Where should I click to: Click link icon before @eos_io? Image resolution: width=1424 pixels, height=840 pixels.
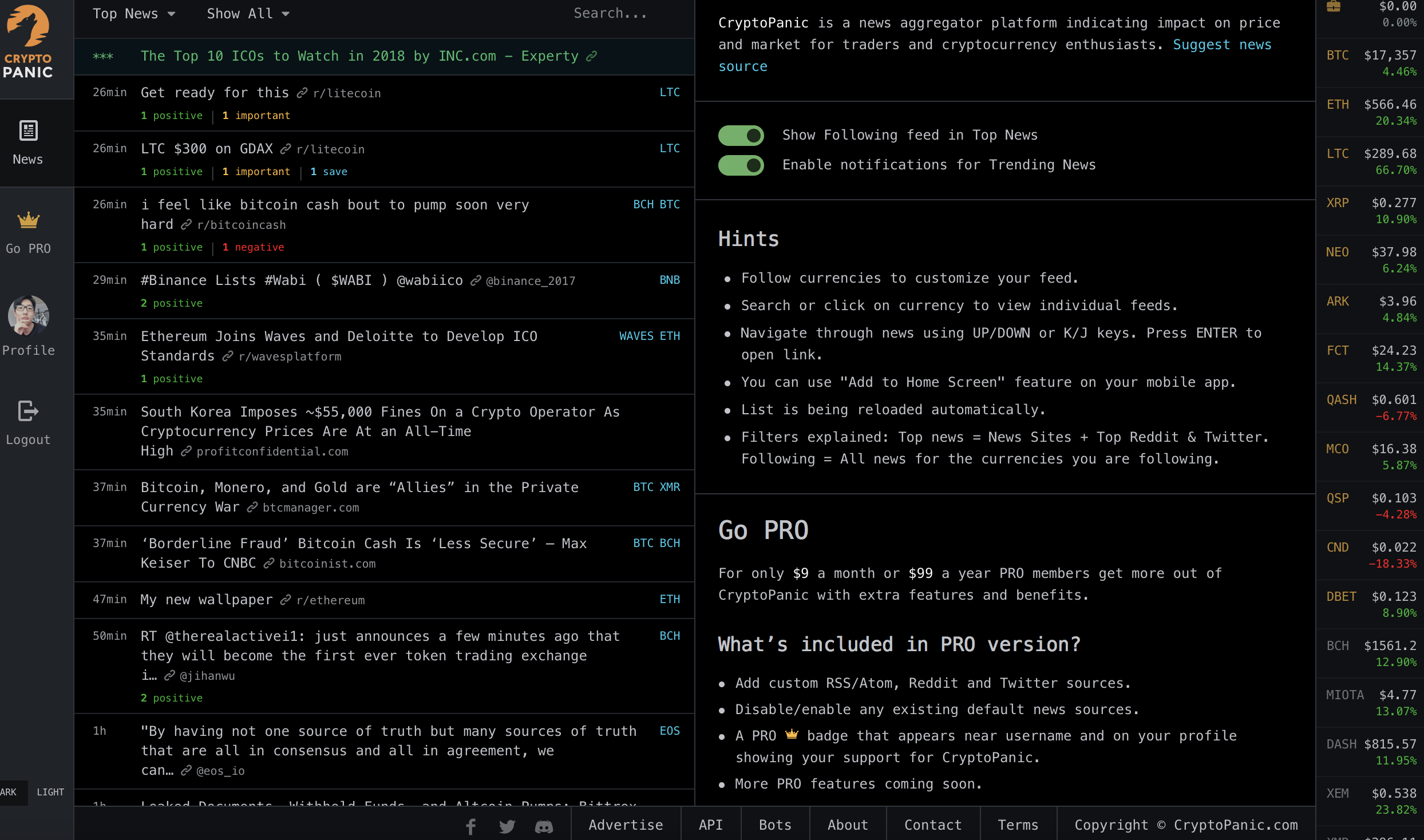click(186, 771)
